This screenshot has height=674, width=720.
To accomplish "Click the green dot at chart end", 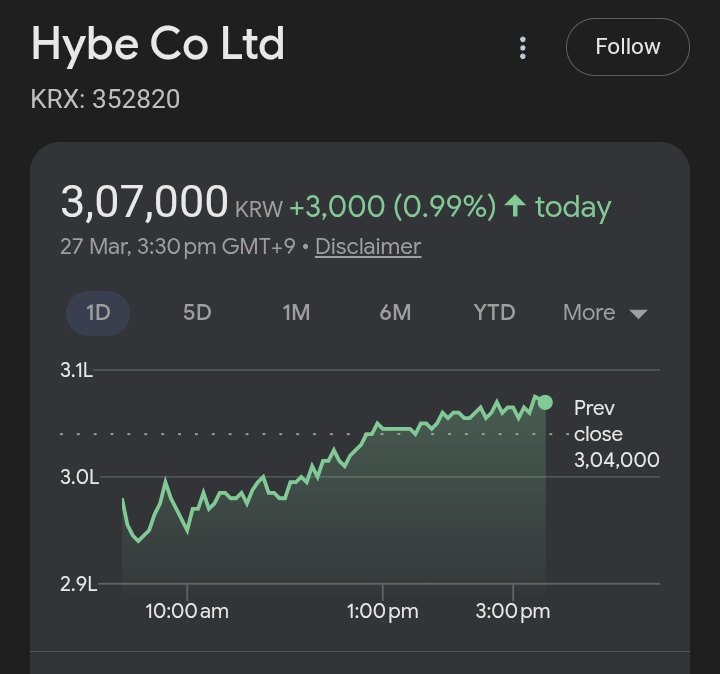I will pyautogui.click(x=545, y=402).
